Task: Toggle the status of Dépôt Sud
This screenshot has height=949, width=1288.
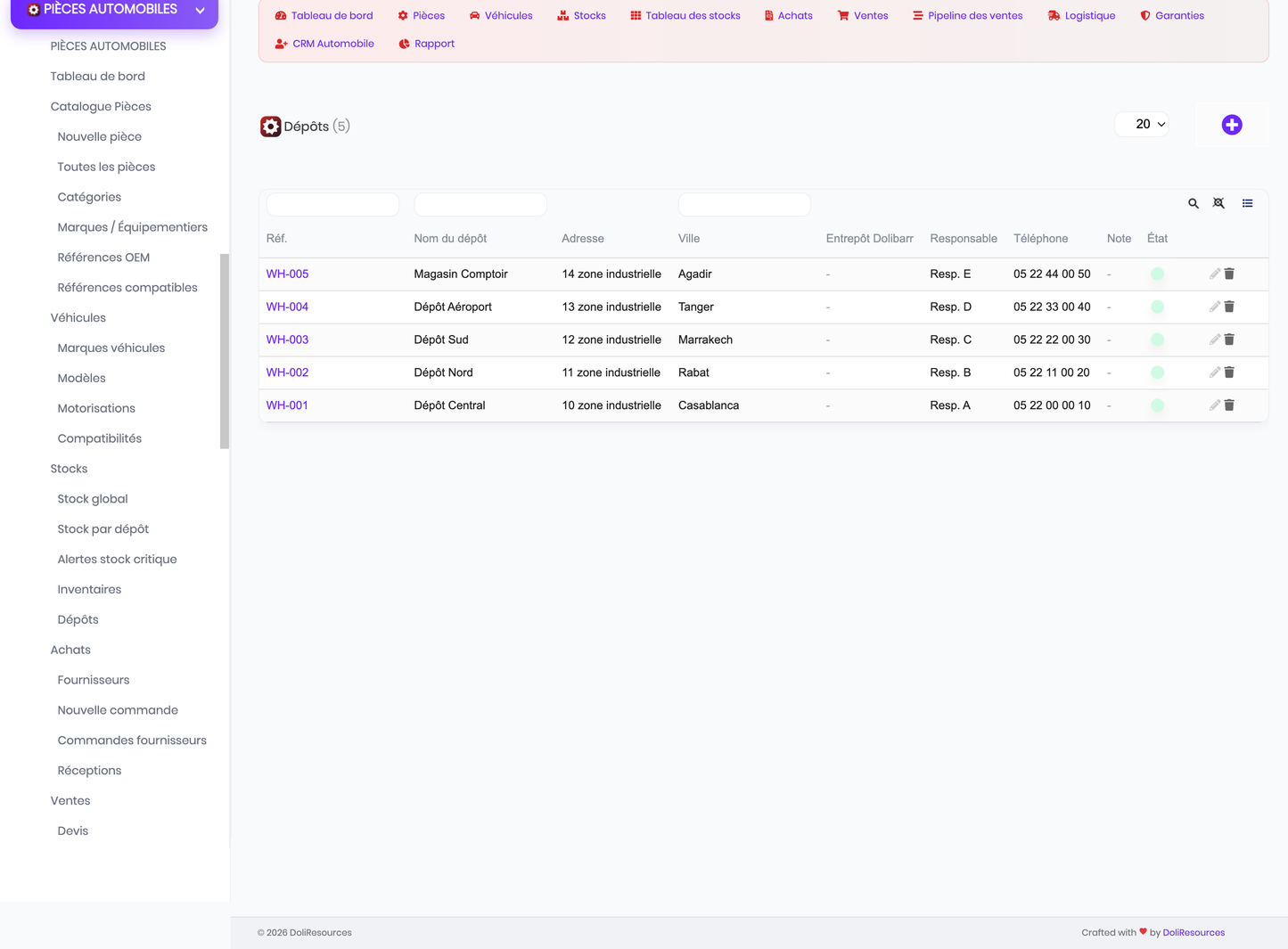Action: [1157, 340]
